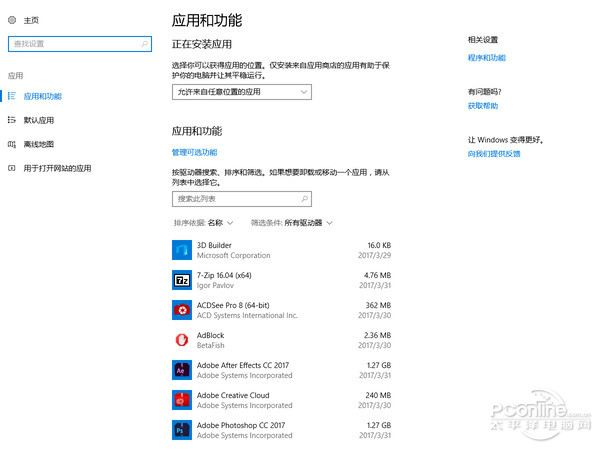This screenshot has height=450, width=600.
Task: Click the 4.76 MB size value
Action: click(377, 275)
